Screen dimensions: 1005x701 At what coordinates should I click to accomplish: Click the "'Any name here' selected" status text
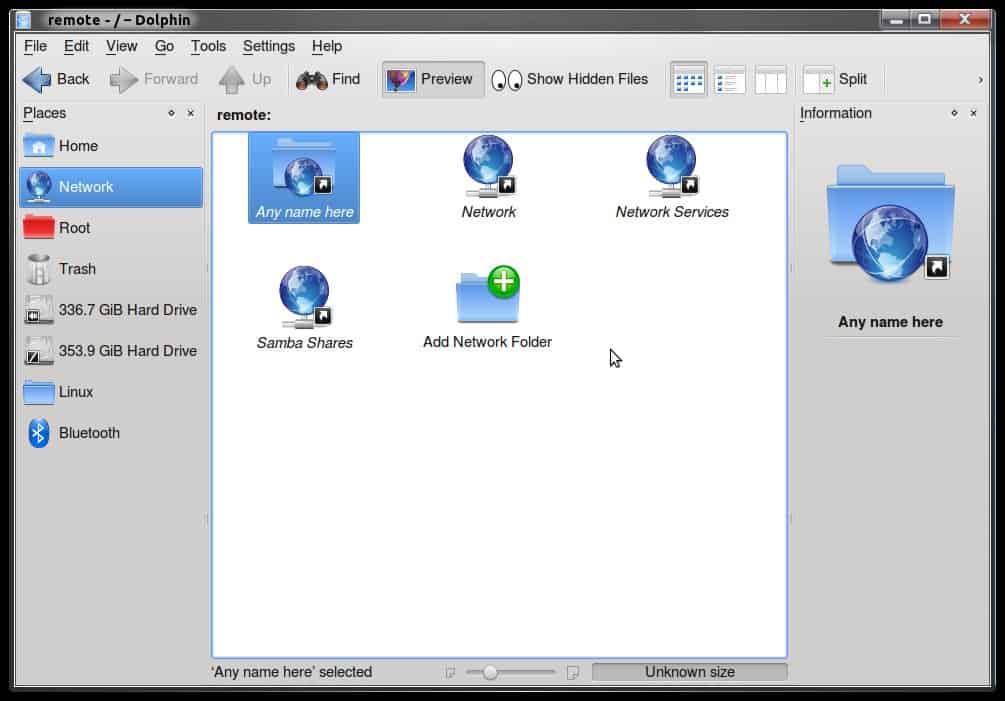tap(292, 672)
